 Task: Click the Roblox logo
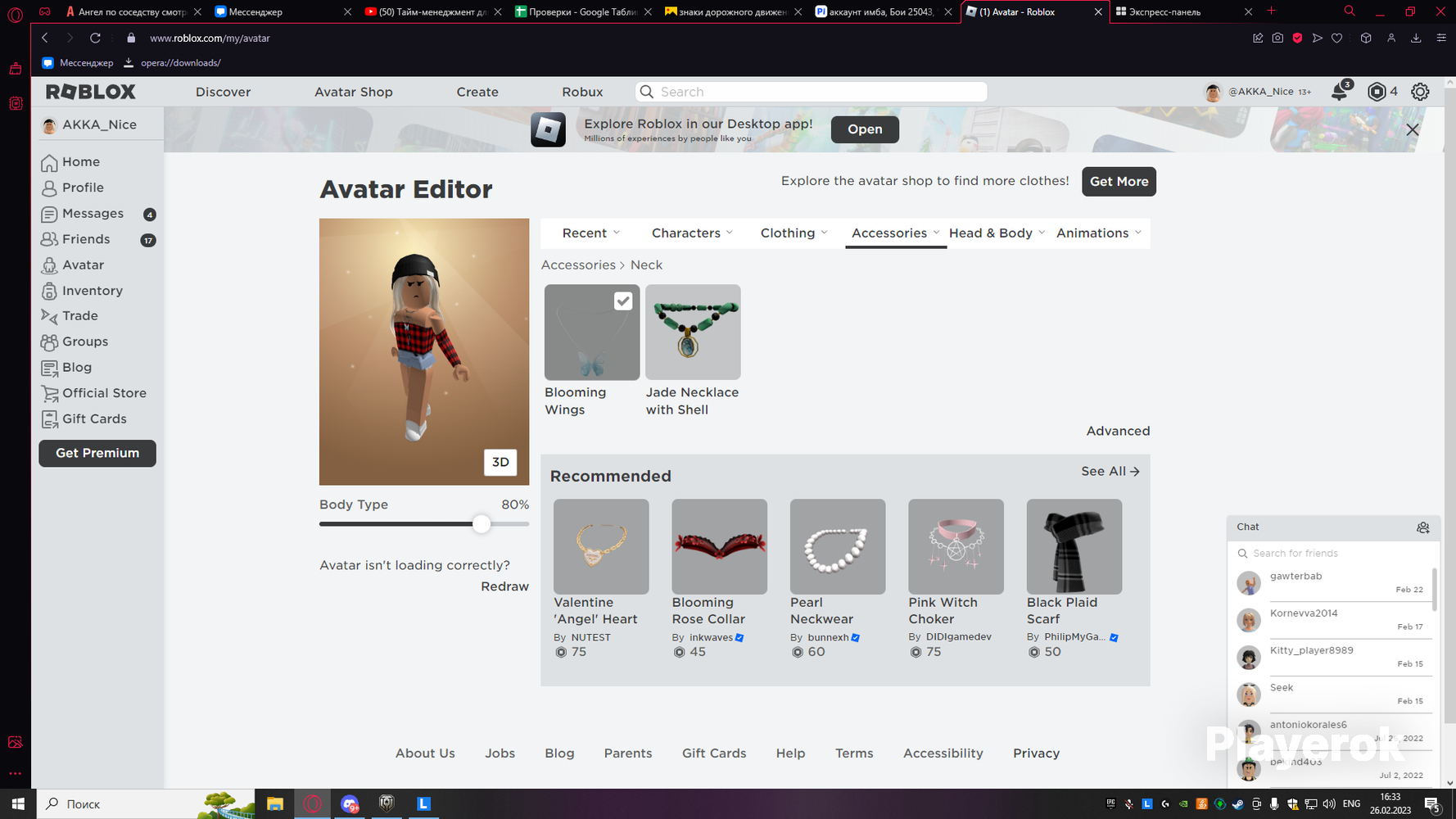point(91,92)
